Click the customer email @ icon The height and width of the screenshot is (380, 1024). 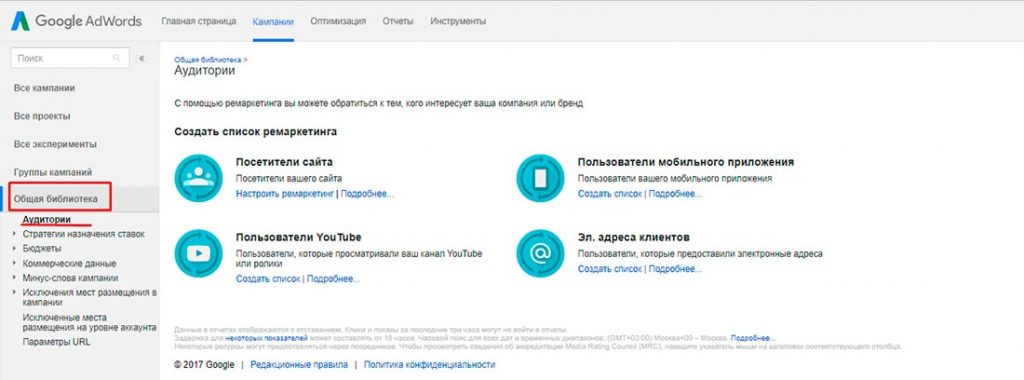[x=540, y=253]
